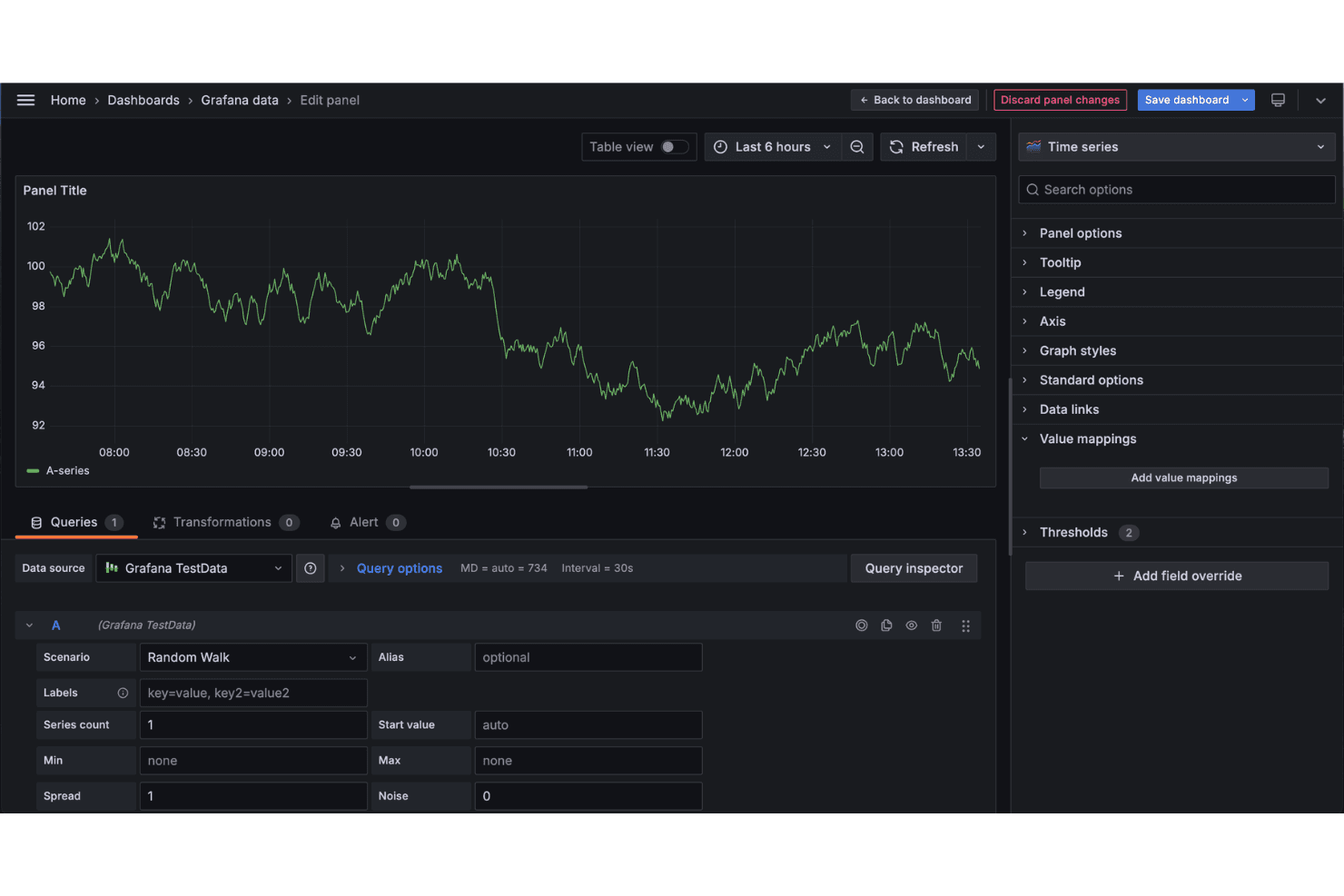
Task: Toggle Table view switch
Action: coord(674,147)
